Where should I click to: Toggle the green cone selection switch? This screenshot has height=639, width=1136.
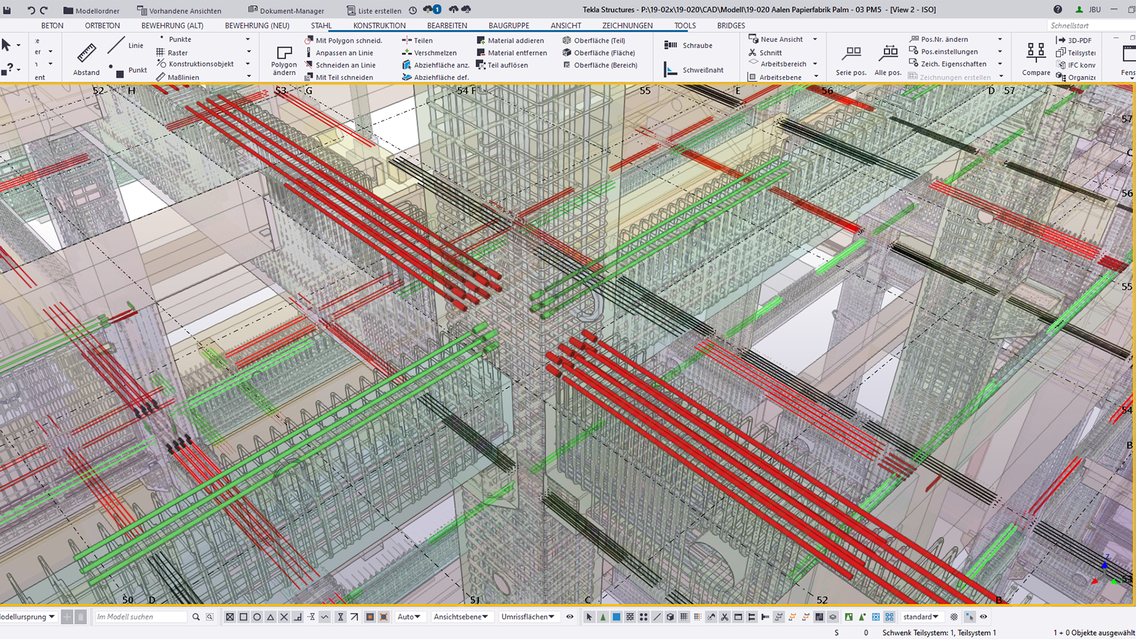(603, 617)
